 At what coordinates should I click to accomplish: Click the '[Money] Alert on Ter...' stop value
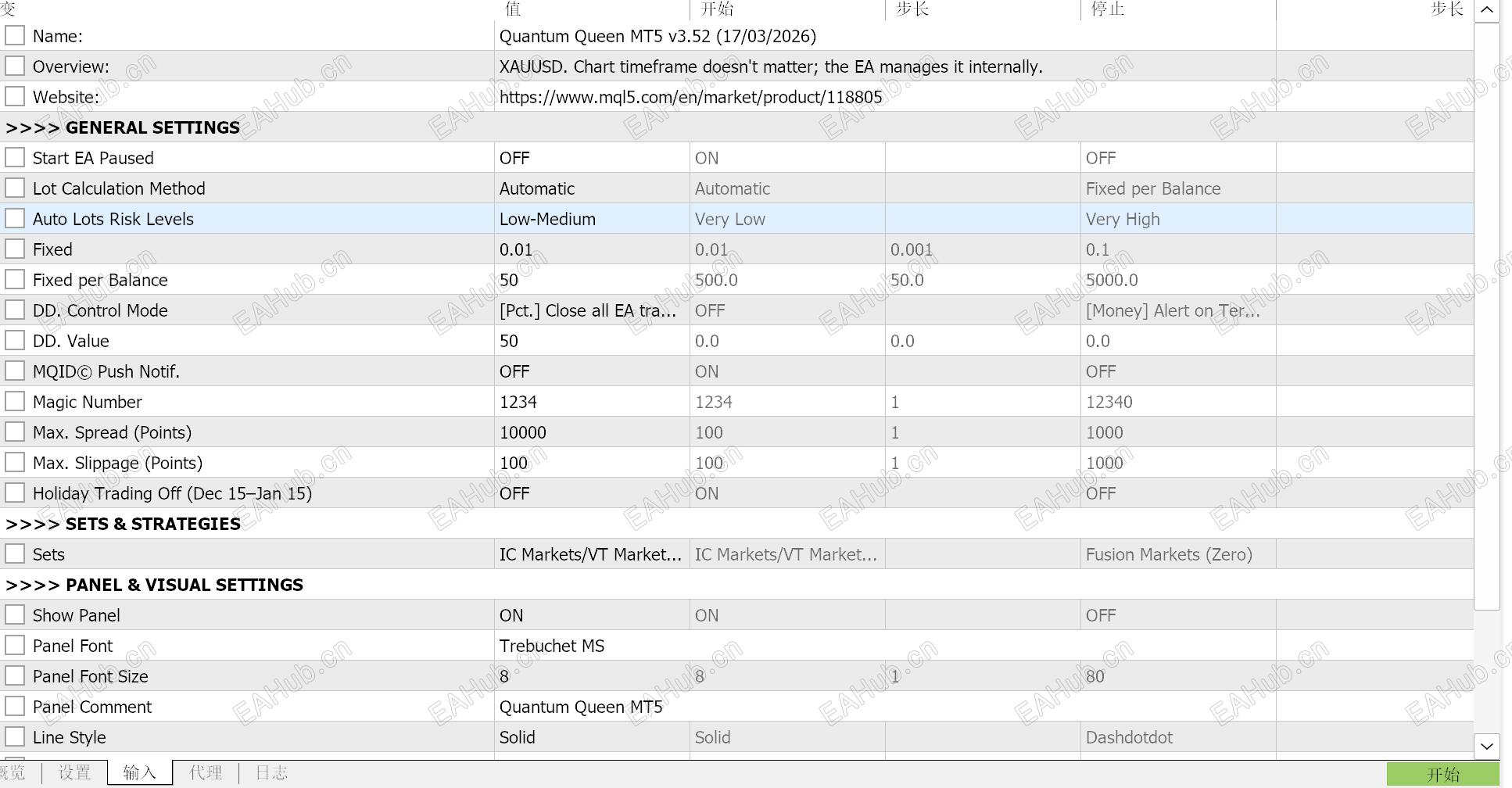coord(1173,310)
